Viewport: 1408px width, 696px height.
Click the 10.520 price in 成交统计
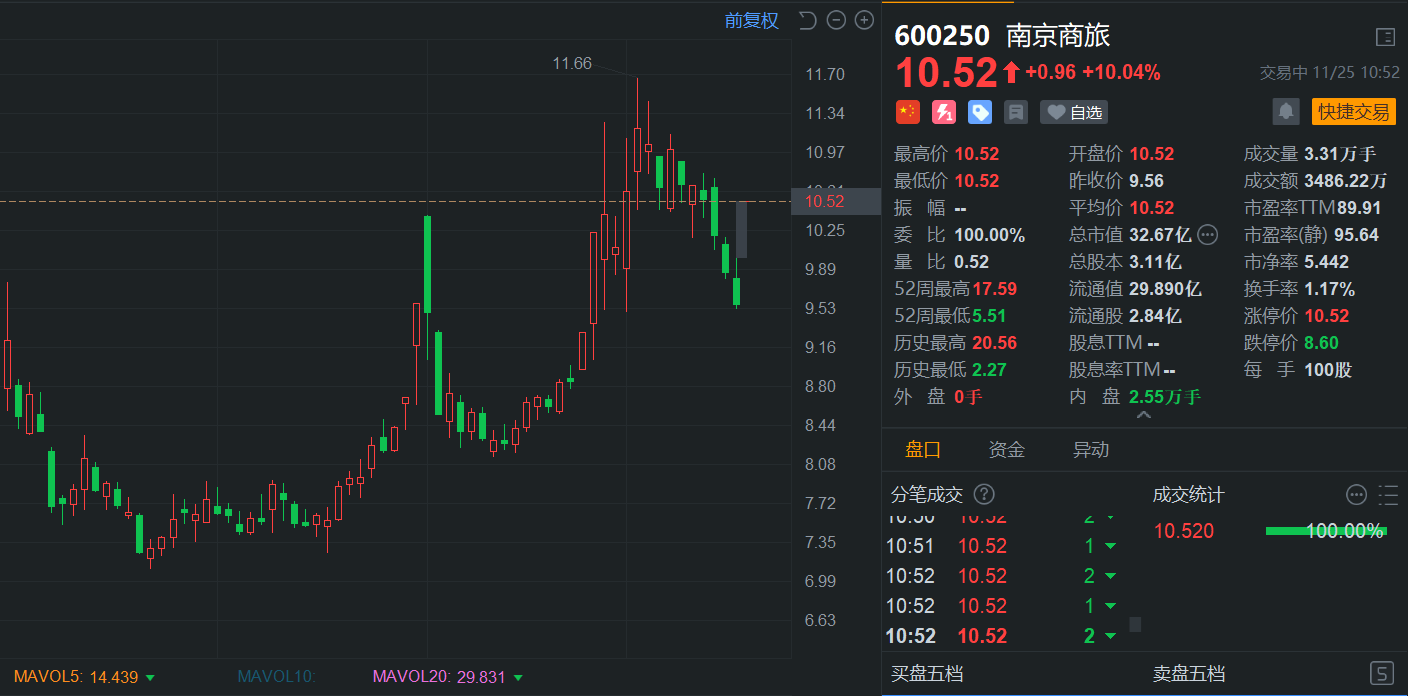[1184, 531]
